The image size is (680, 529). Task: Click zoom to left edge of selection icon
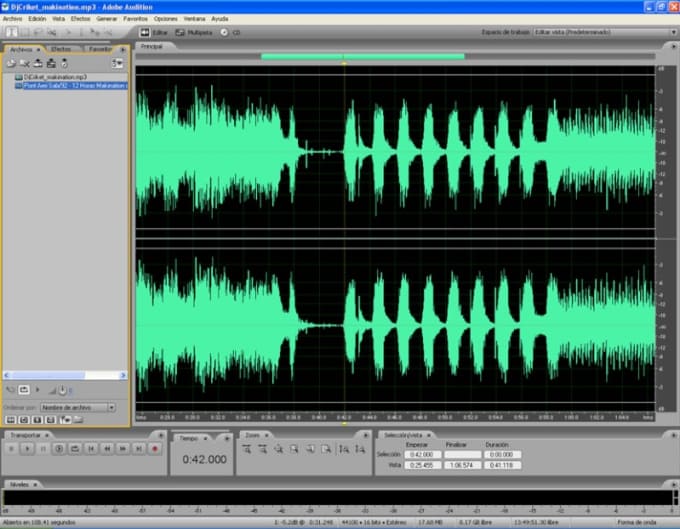pos(311,450)
